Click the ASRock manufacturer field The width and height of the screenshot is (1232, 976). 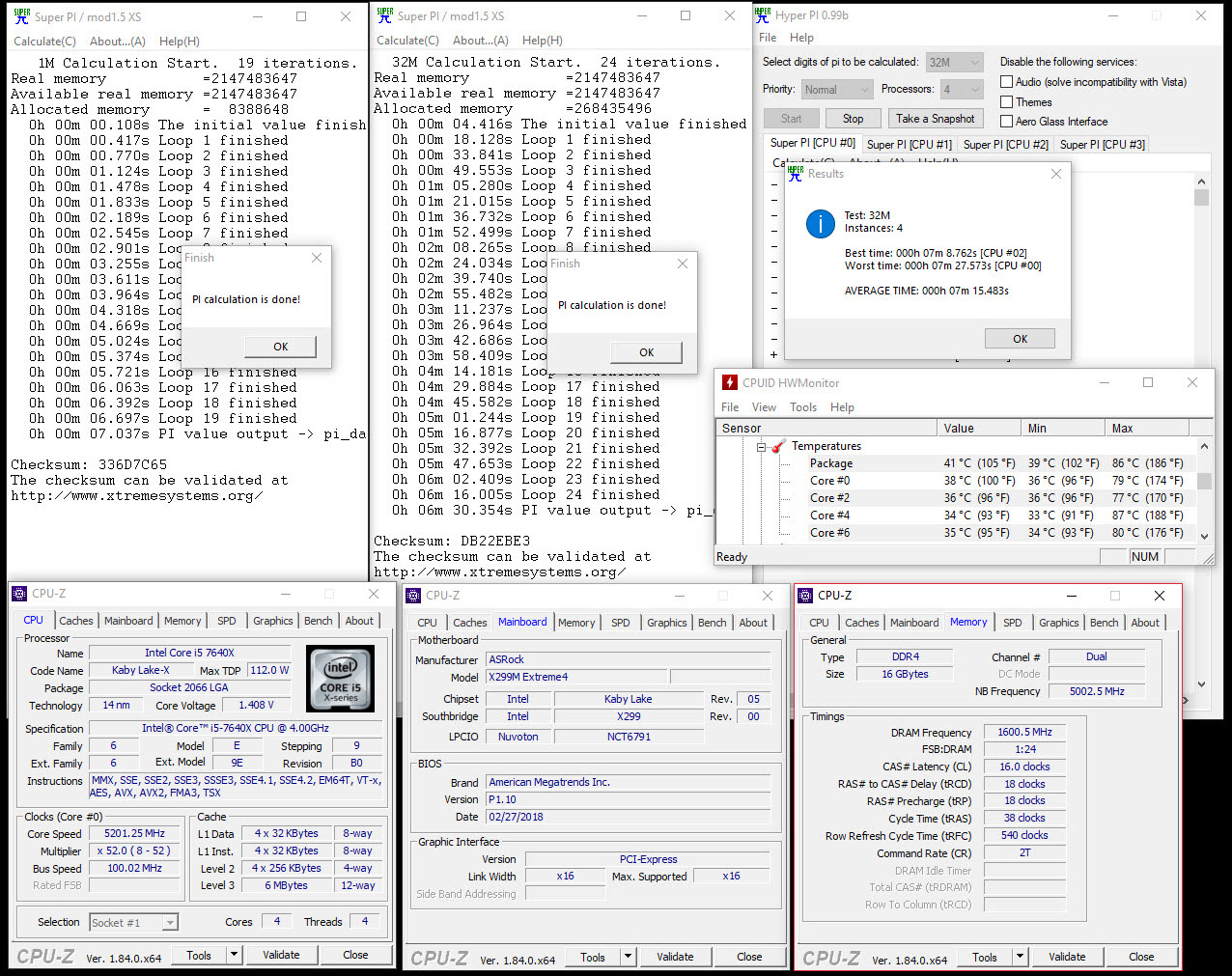pyautogui.click(x=628, y=659)
